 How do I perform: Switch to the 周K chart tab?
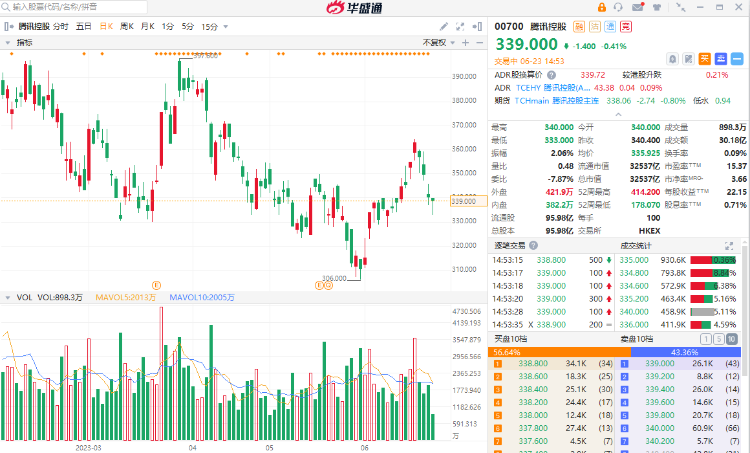[x=126, y=26]
